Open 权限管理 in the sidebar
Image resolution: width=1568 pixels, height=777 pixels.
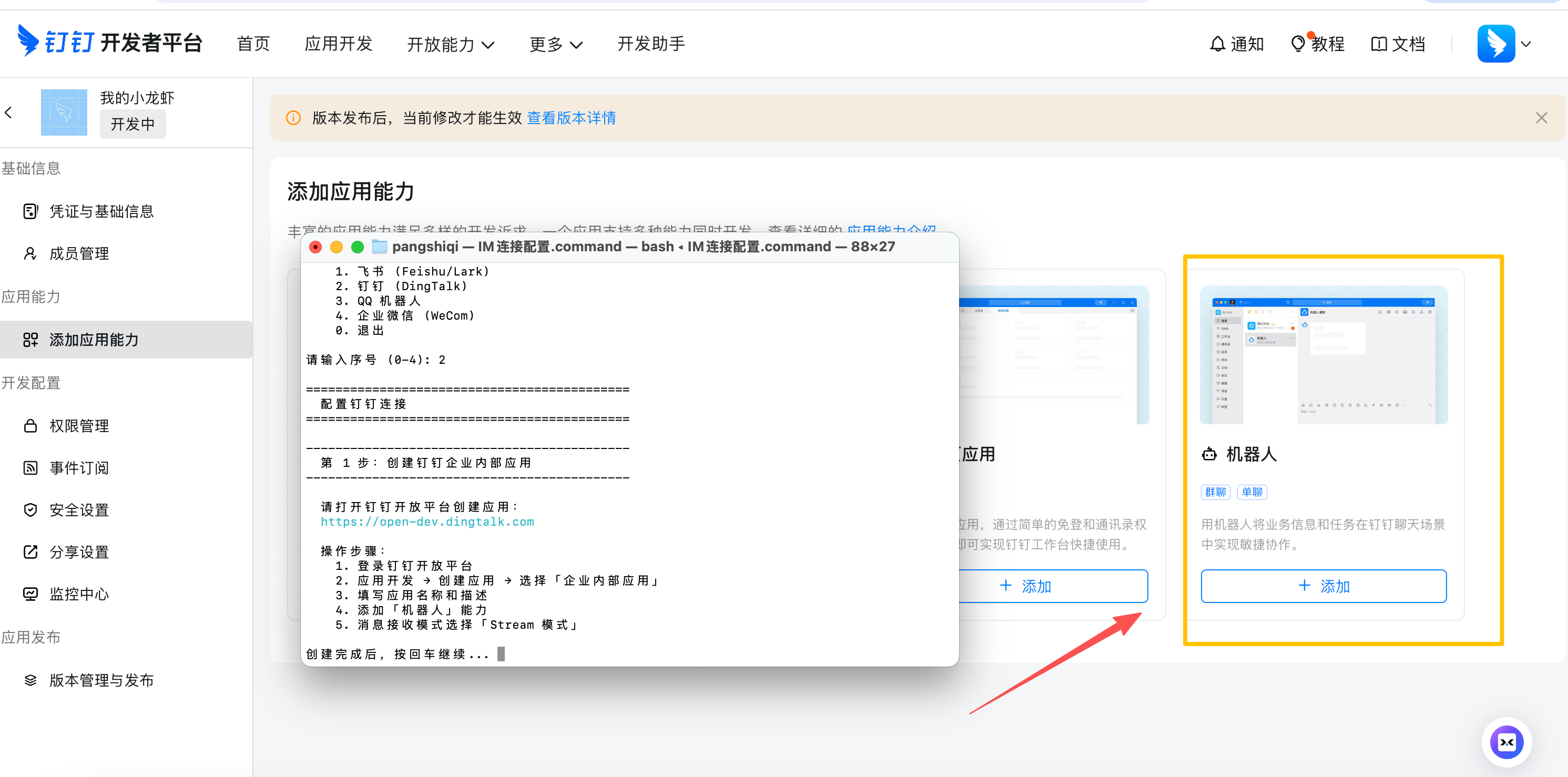click(79, 426)
